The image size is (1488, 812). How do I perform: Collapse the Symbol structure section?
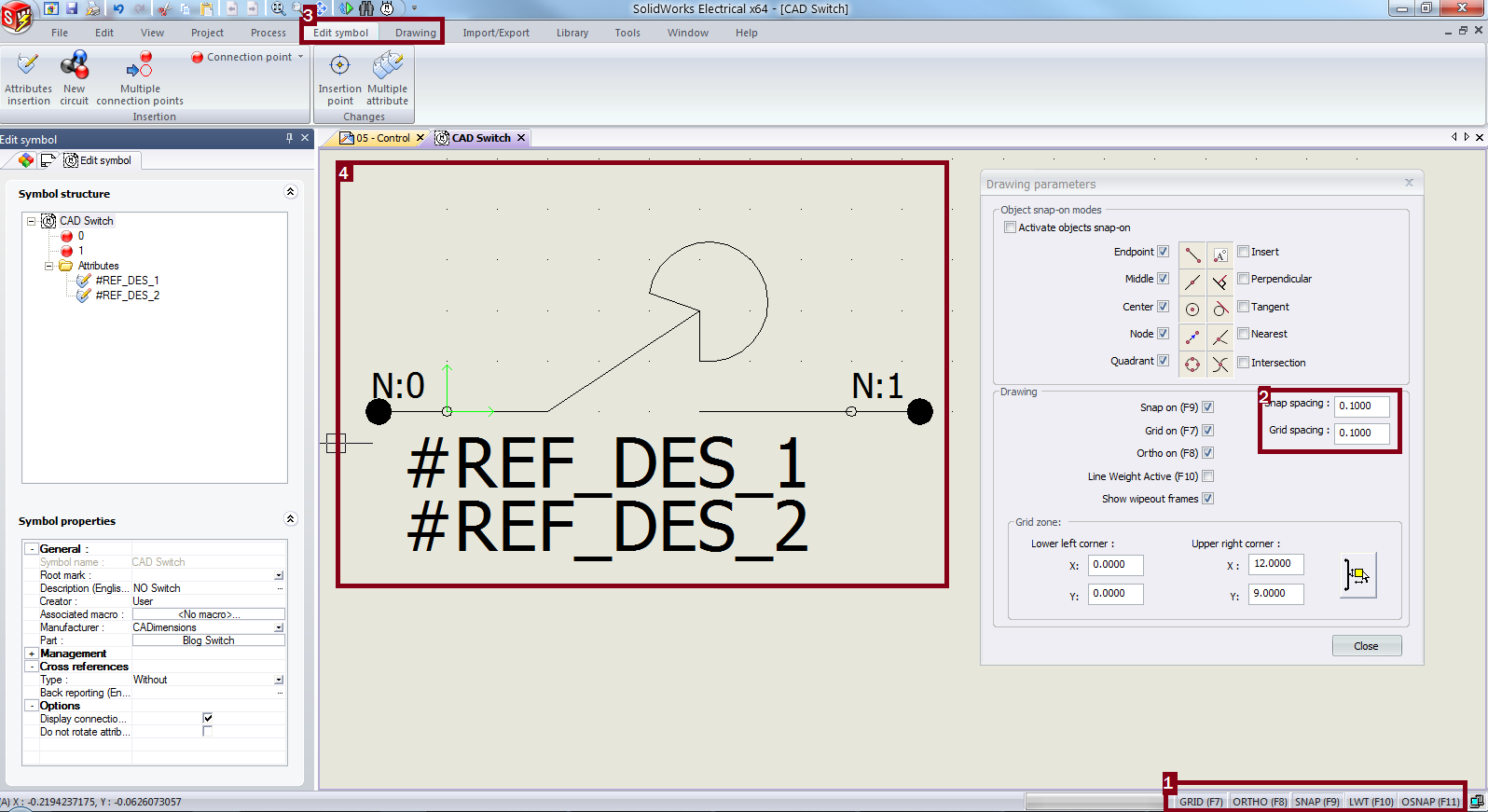point(290,192)
